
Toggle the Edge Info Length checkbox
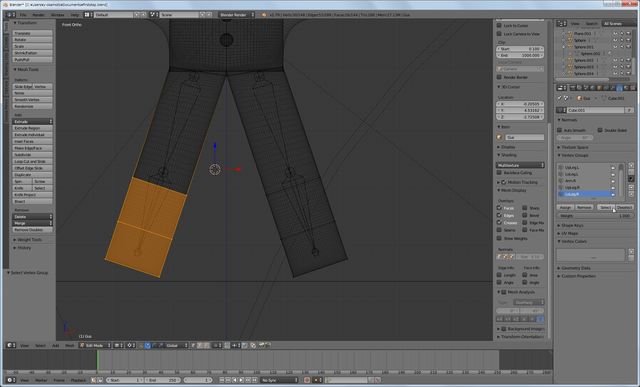499,275
